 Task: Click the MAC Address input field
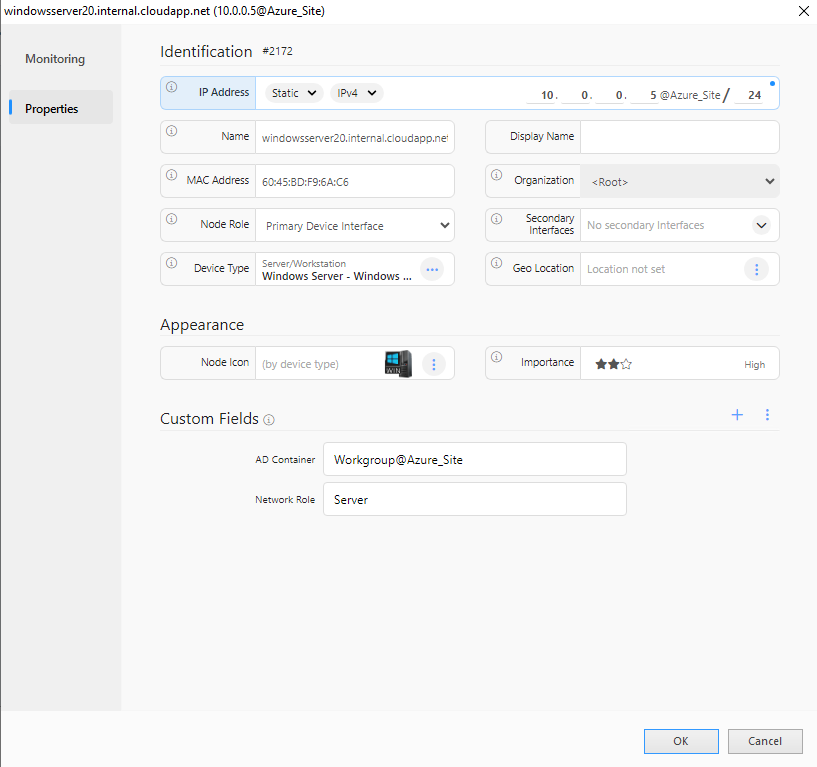[355, 181]
